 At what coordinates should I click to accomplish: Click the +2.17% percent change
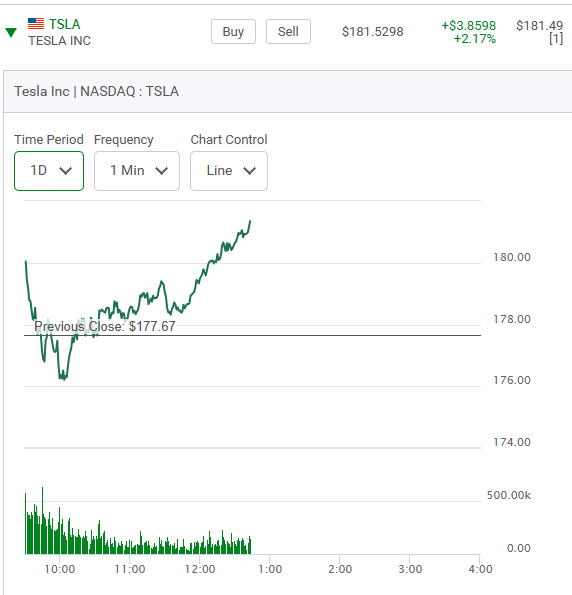point(475,39)
